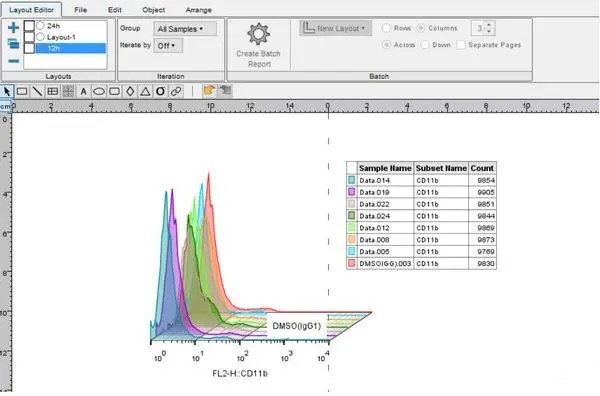The height and width of the screenshot is (396, 600).
Task: Open the Object menu
Action: point(153,10)
